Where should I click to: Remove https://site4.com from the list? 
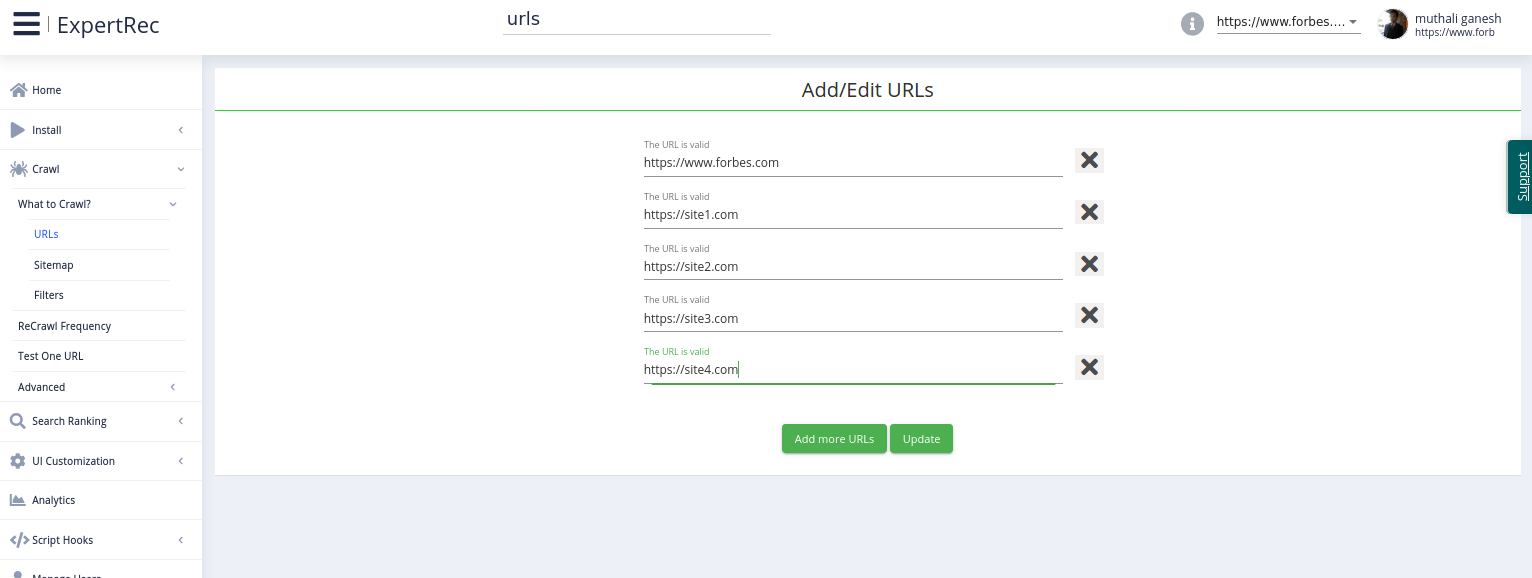coord(1089,367)
